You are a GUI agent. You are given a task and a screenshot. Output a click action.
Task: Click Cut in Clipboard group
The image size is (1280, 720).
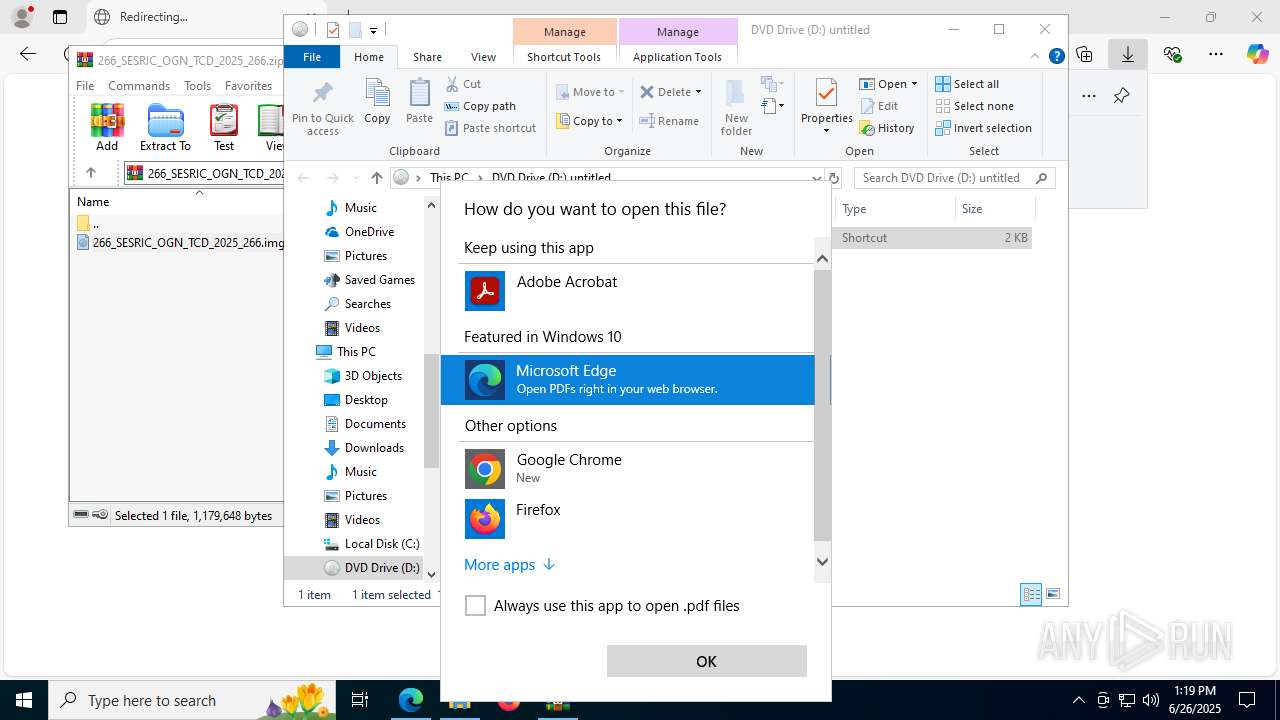(463, 84)
